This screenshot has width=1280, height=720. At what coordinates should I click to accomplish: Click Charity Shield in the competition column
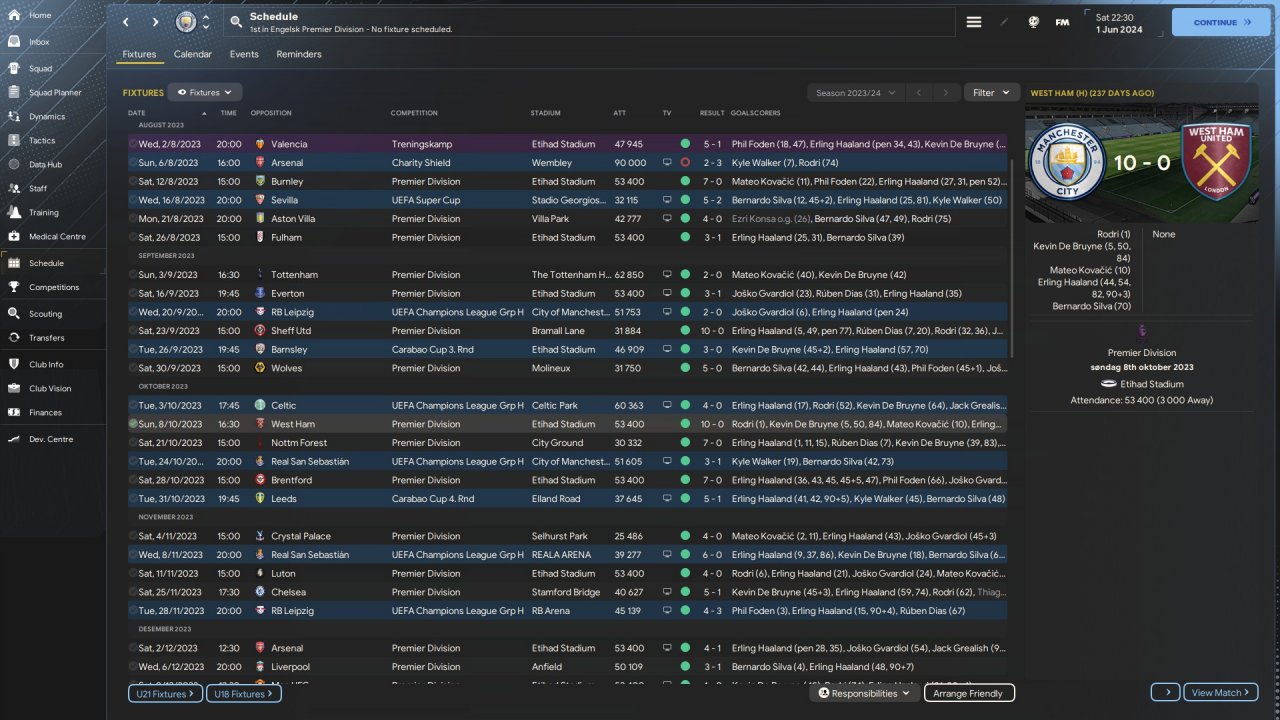point(421,163)
